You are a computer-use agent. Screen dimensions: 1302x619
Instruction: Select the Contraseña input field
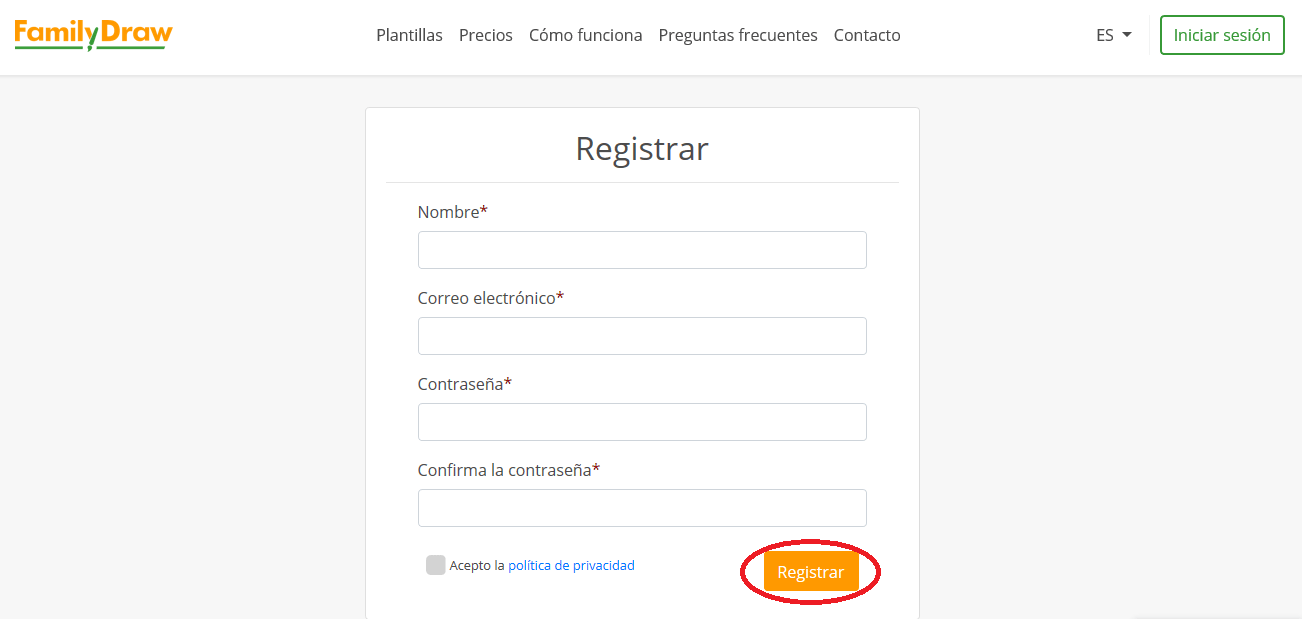[x=641, y=422]
